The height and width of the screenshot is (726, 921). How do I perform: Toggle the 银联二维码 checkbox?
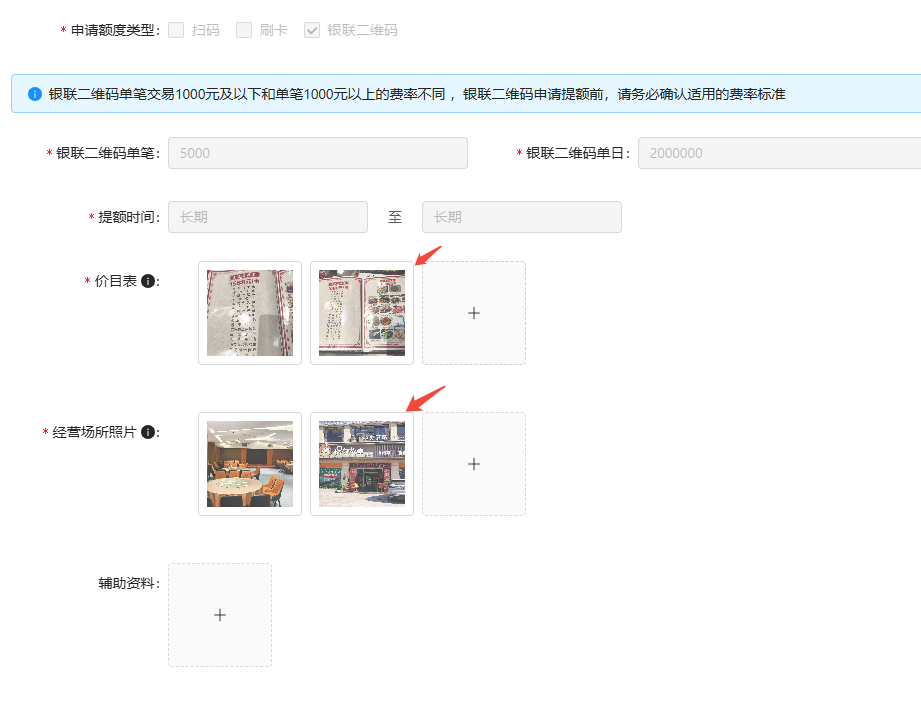tap(312, 30)
